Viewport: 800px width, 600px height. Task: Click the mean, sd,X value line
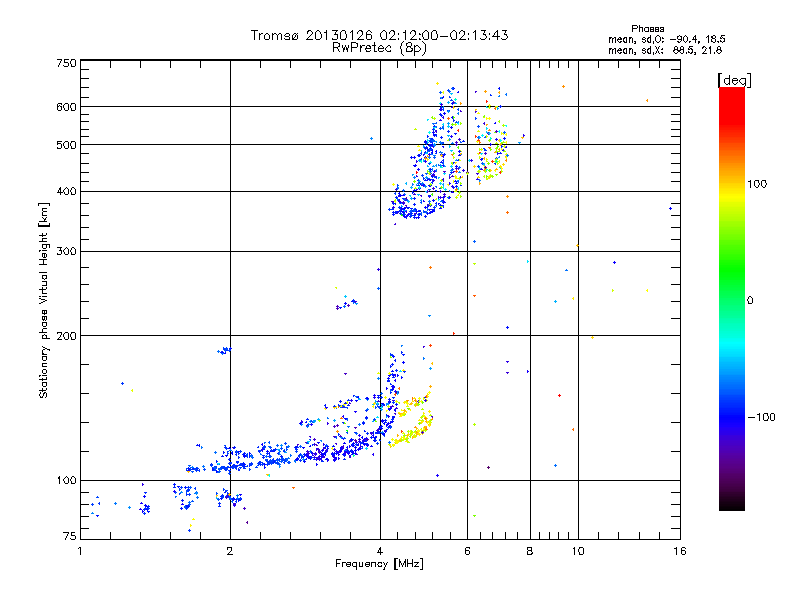pyautogui.click(x=665, y=50)
